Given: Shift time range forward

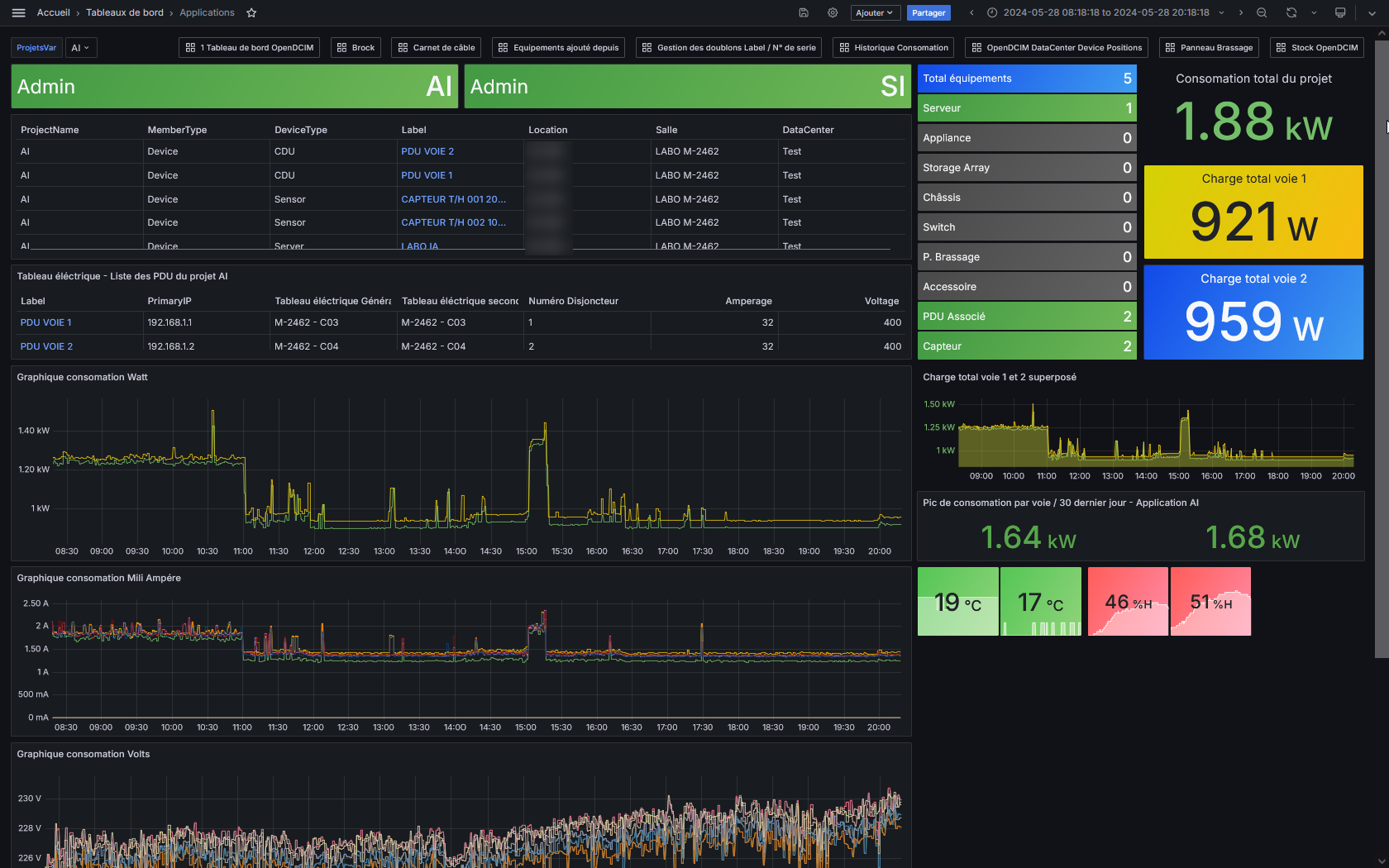Looking at the screenshot, I should [x=1241, y=12].
